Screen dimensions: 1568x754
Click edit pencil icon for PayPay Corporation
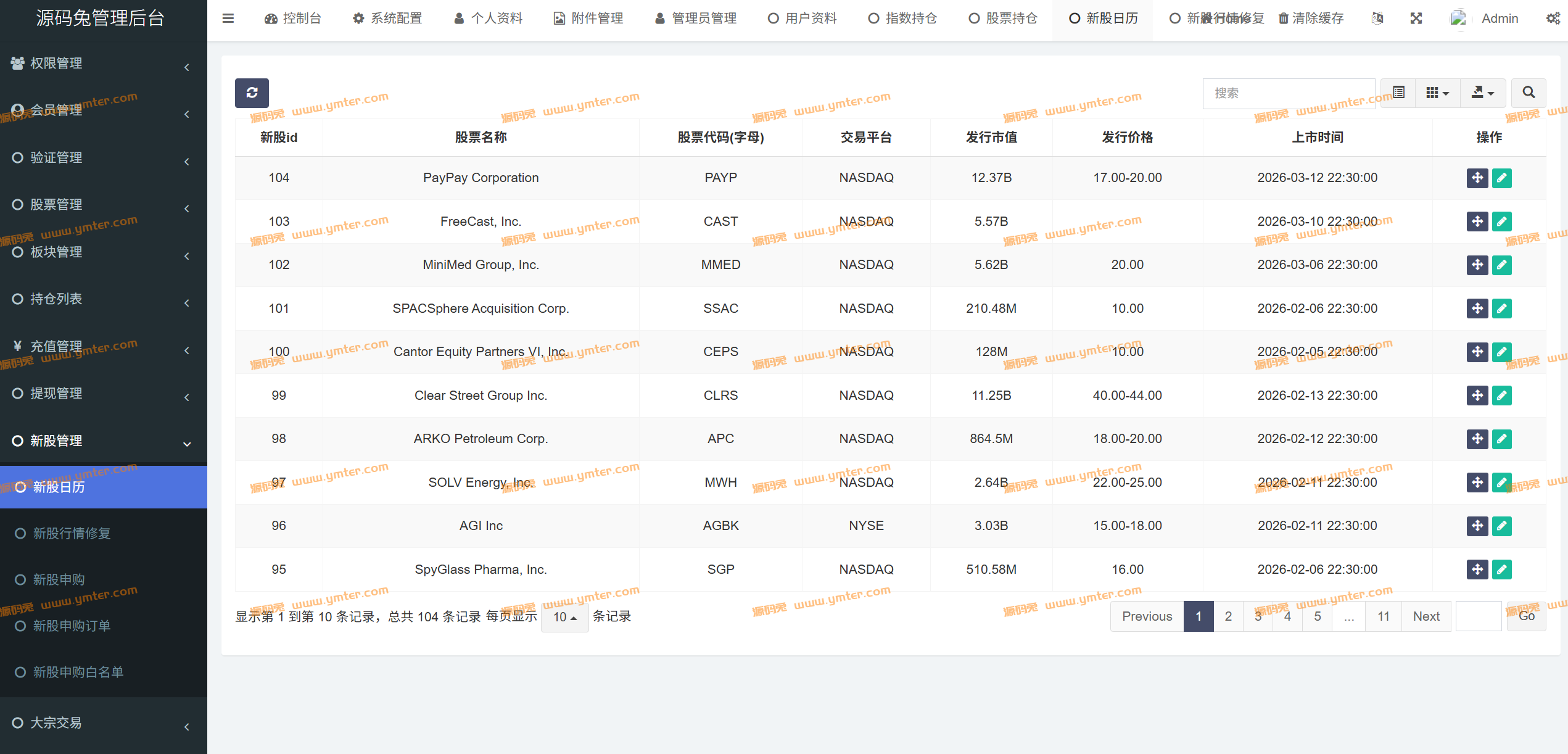click(1501, 178)
